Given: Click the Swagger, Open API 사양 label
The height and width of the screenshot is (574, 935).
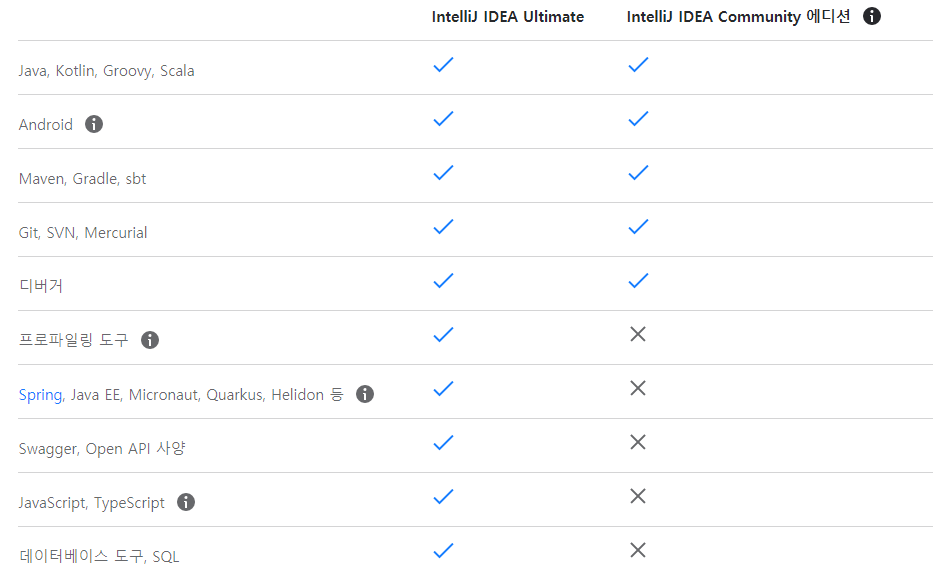Looking at the screenshot, I should (102, 448).
